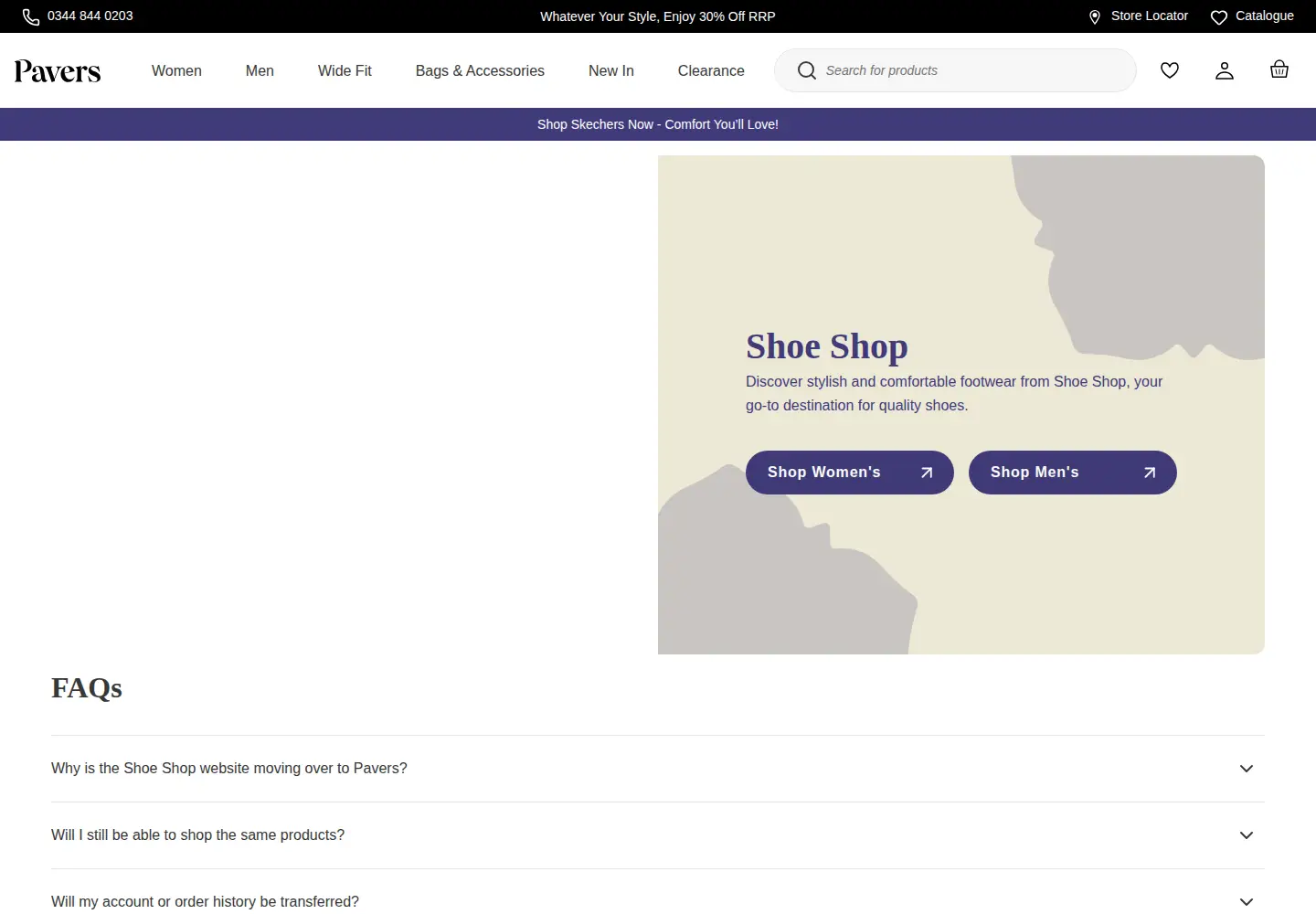Open the Store Locator link
This screenshot has height=914, width=1316.
pyautogui.click(x=1139, y=16)
